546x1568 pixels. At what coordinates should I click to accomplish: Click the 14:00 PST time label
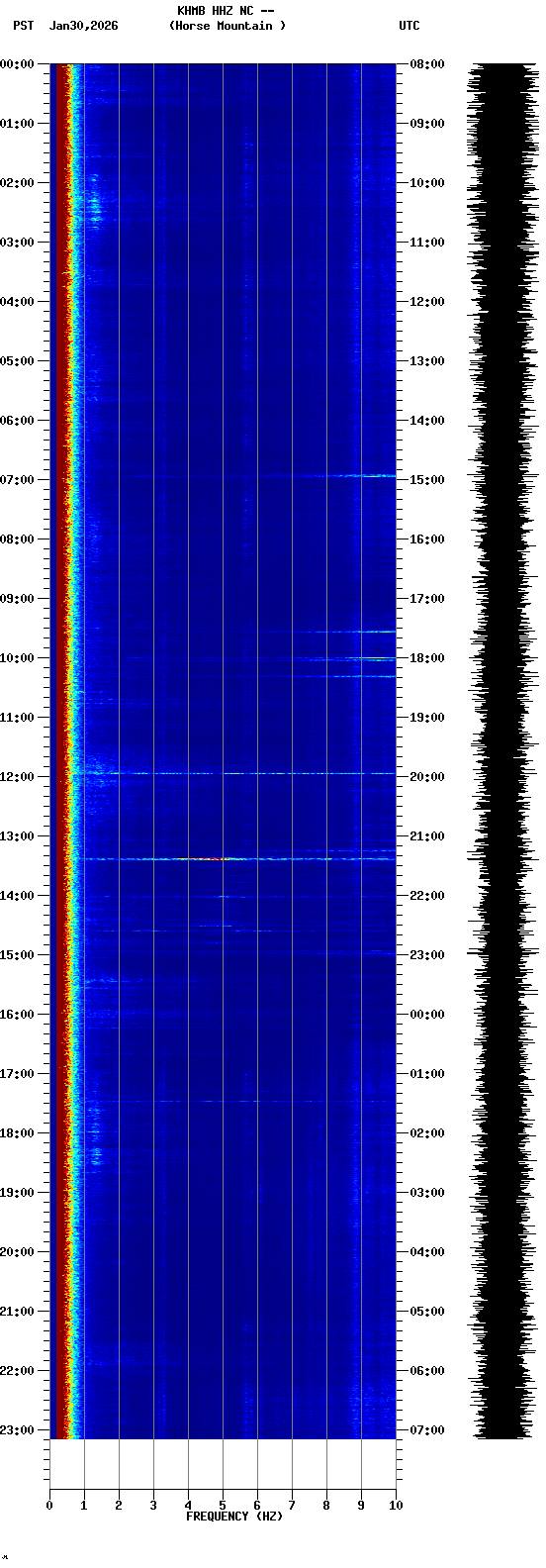(17, 896)
